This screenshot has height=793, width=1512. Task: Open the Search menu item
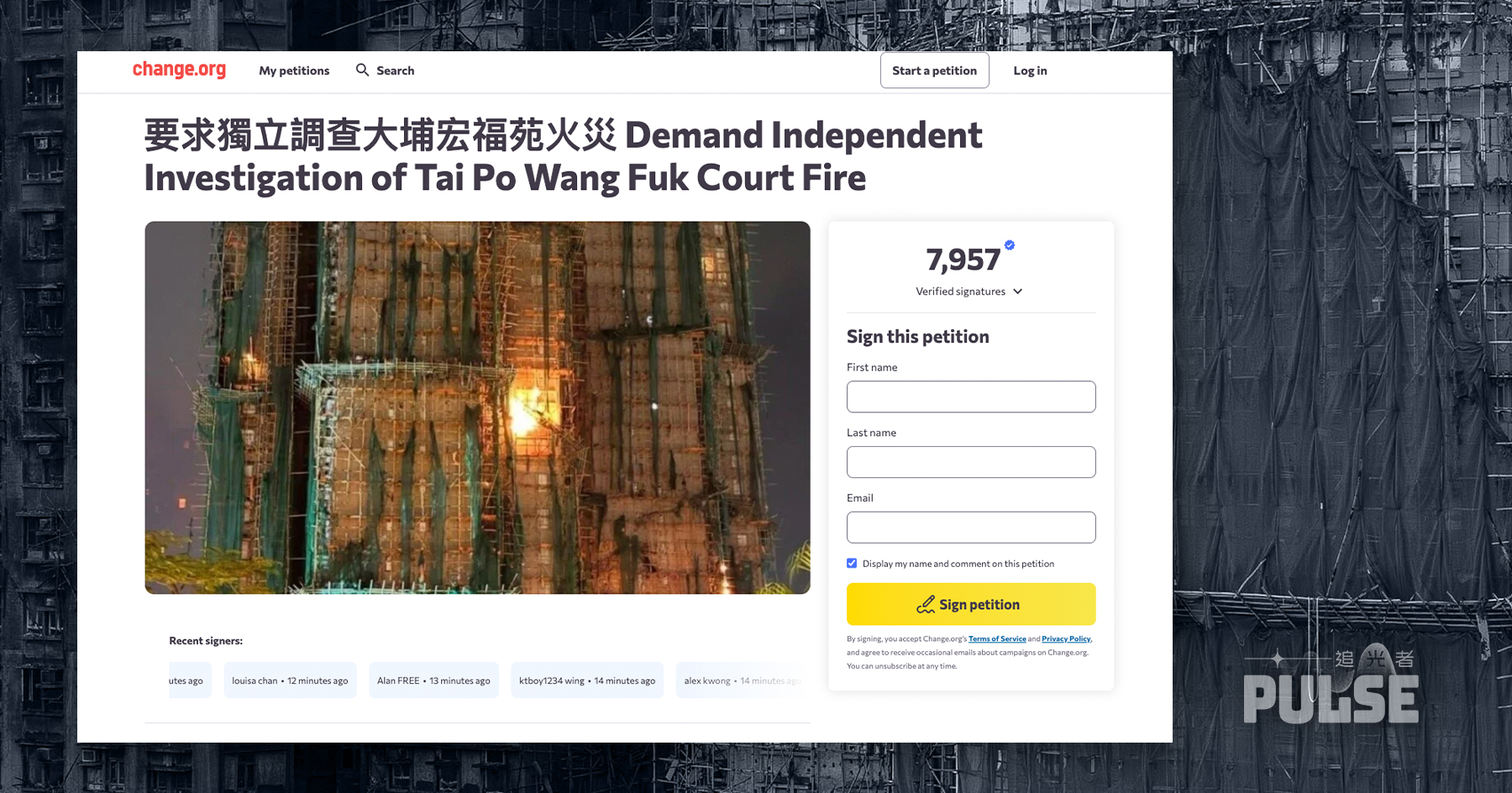pos(395,71)
